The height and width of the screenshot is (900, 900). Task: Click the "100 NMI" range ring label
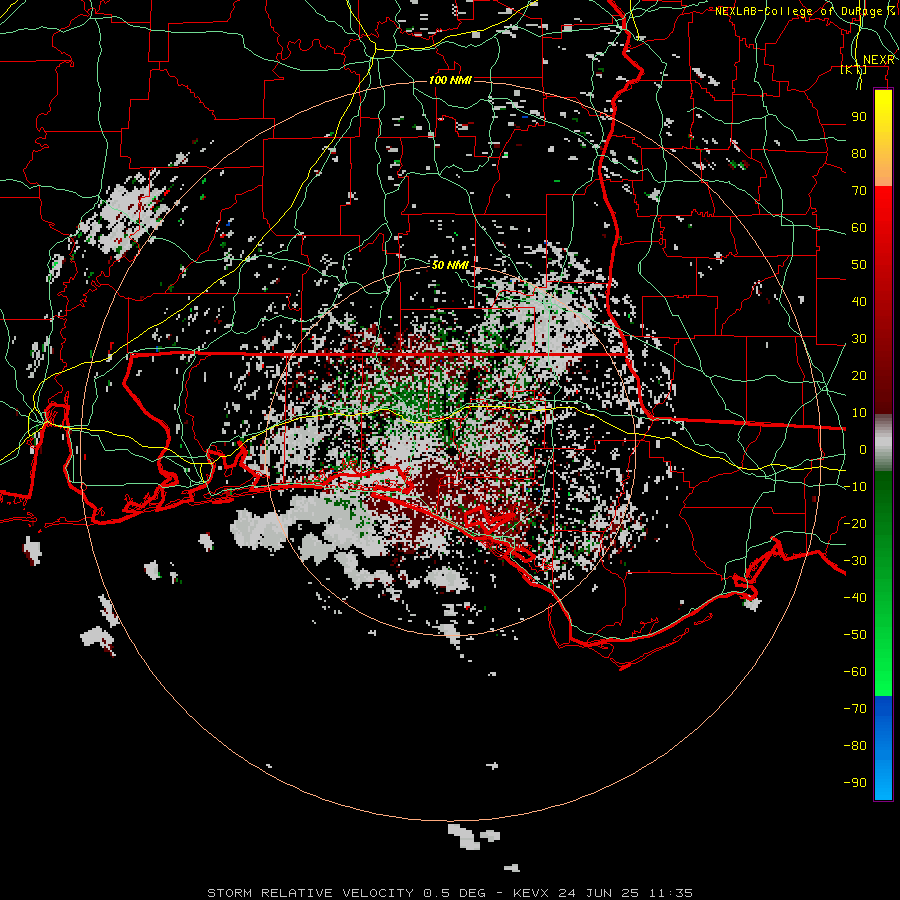(x=450, y=80)
